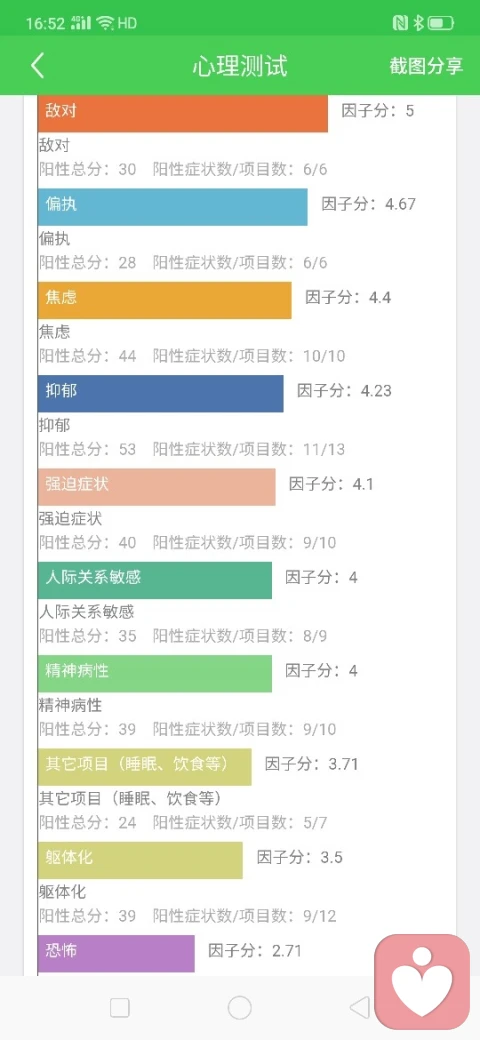Select the teal 人际关系敏感 bar
480x1040 pixels.
tap(155, 581)
